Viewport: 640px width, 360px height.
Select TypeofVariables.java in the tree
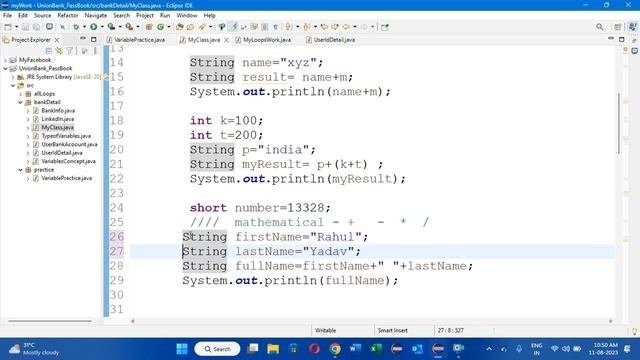66,136
